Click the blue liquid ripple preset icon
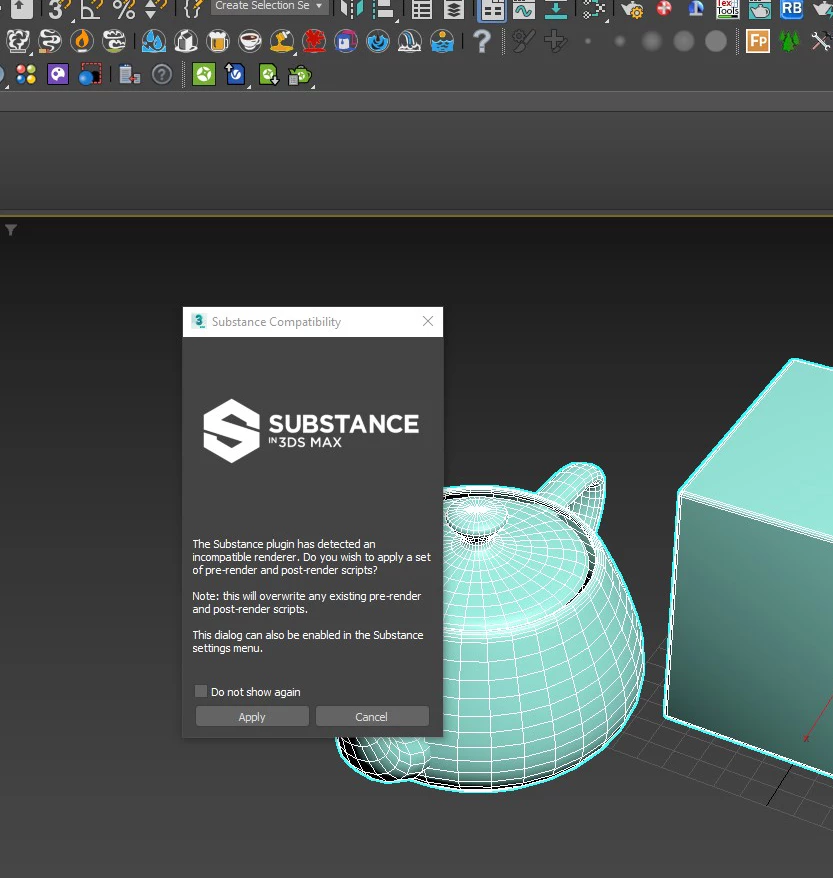Image resolution: width=833 pixels, height=878 pixels. tap(378, 41)
